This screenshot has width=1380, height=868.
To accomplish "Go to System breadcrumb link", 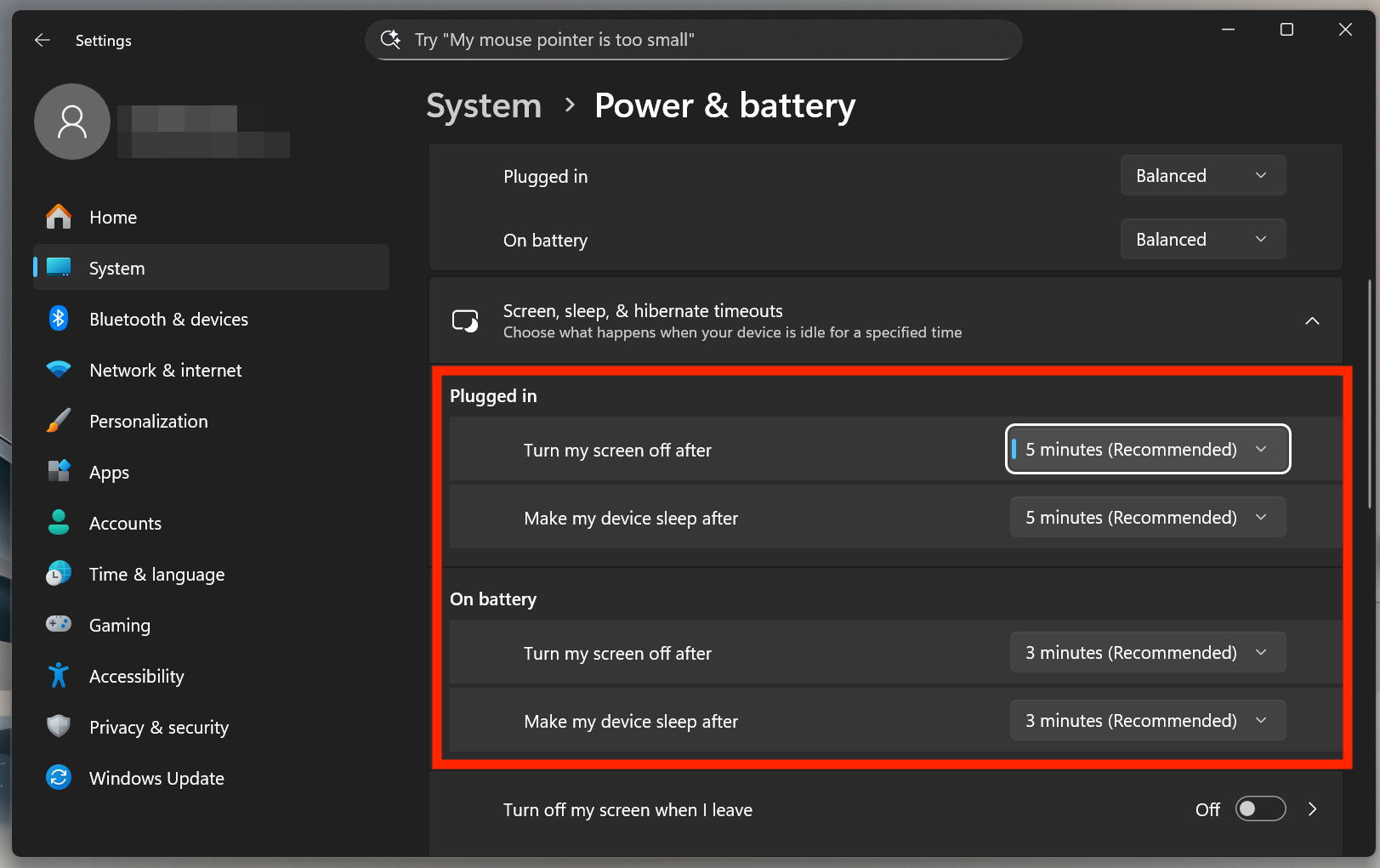I will click(483, 106).
